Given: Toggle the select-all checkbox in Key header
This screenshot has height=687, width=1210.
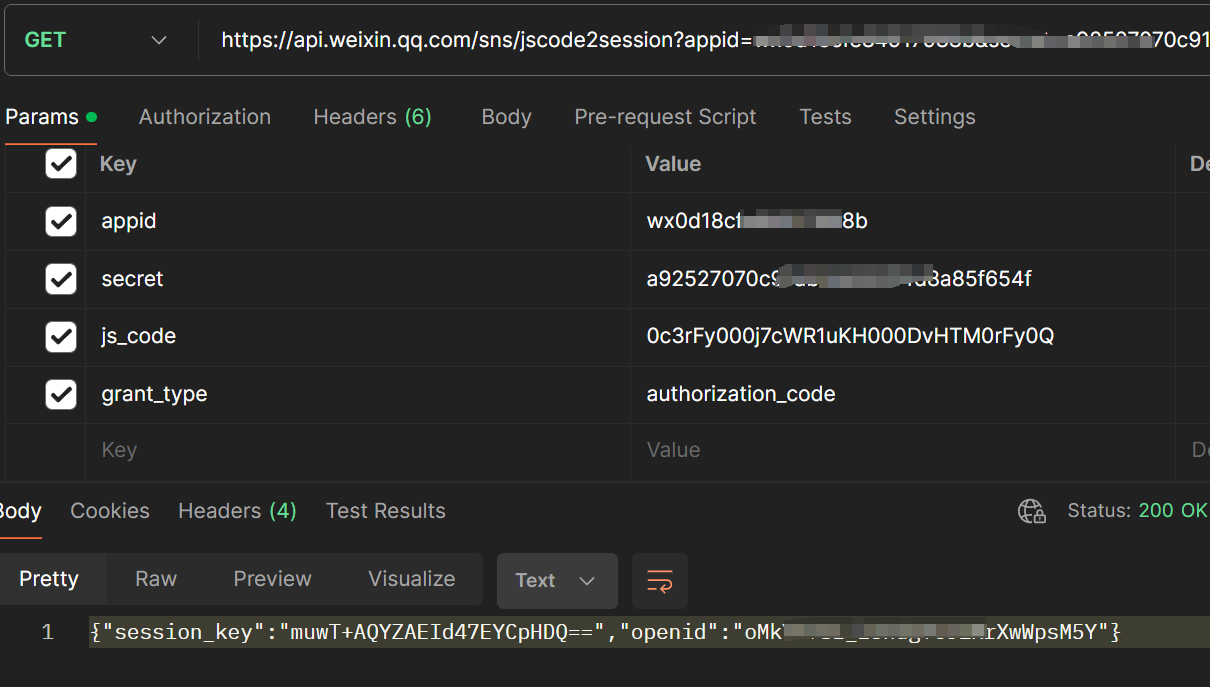Looking at the screenshot, I should pos(61,163).
